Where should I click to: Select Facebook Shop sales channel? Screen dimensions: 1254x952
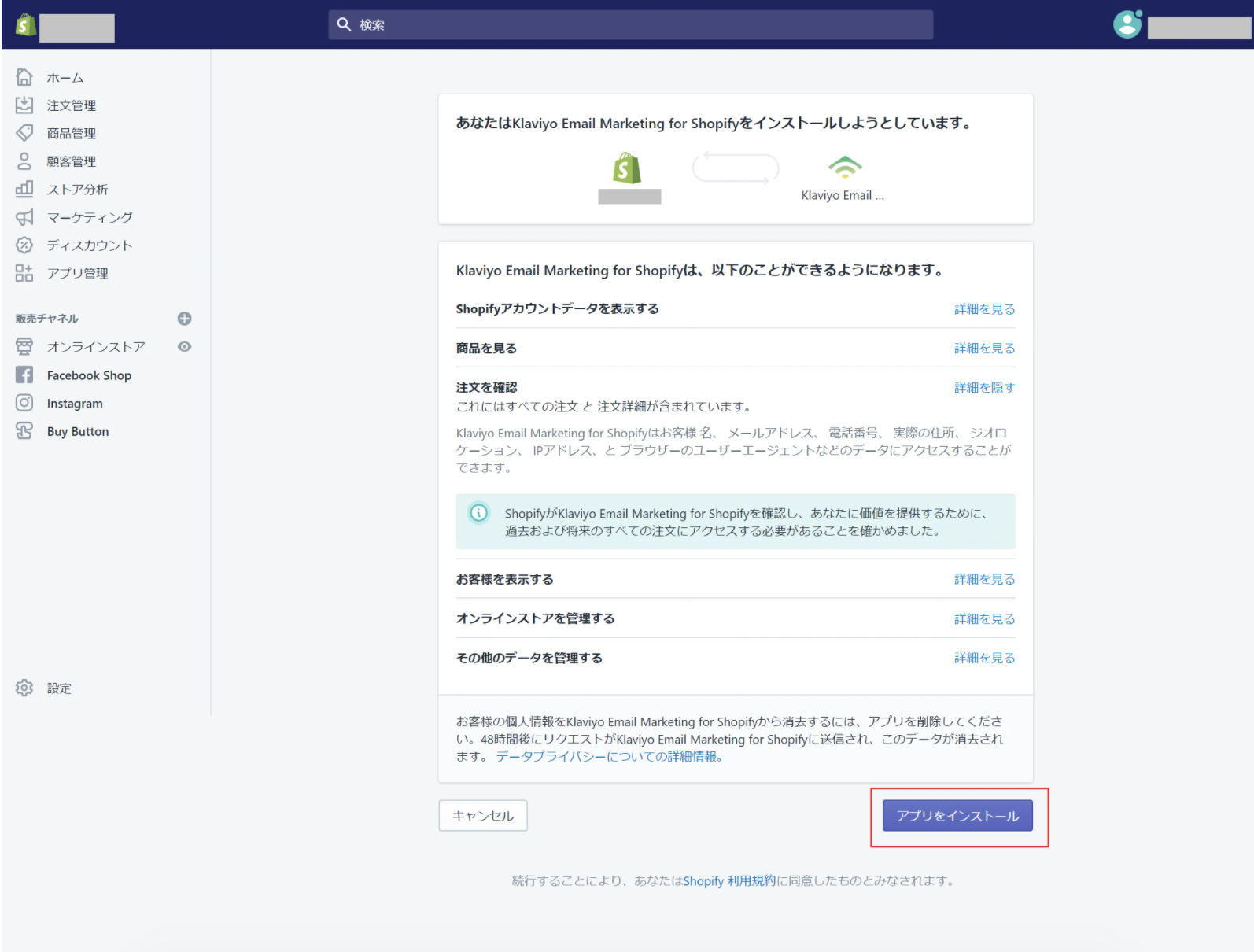(89, 375)
